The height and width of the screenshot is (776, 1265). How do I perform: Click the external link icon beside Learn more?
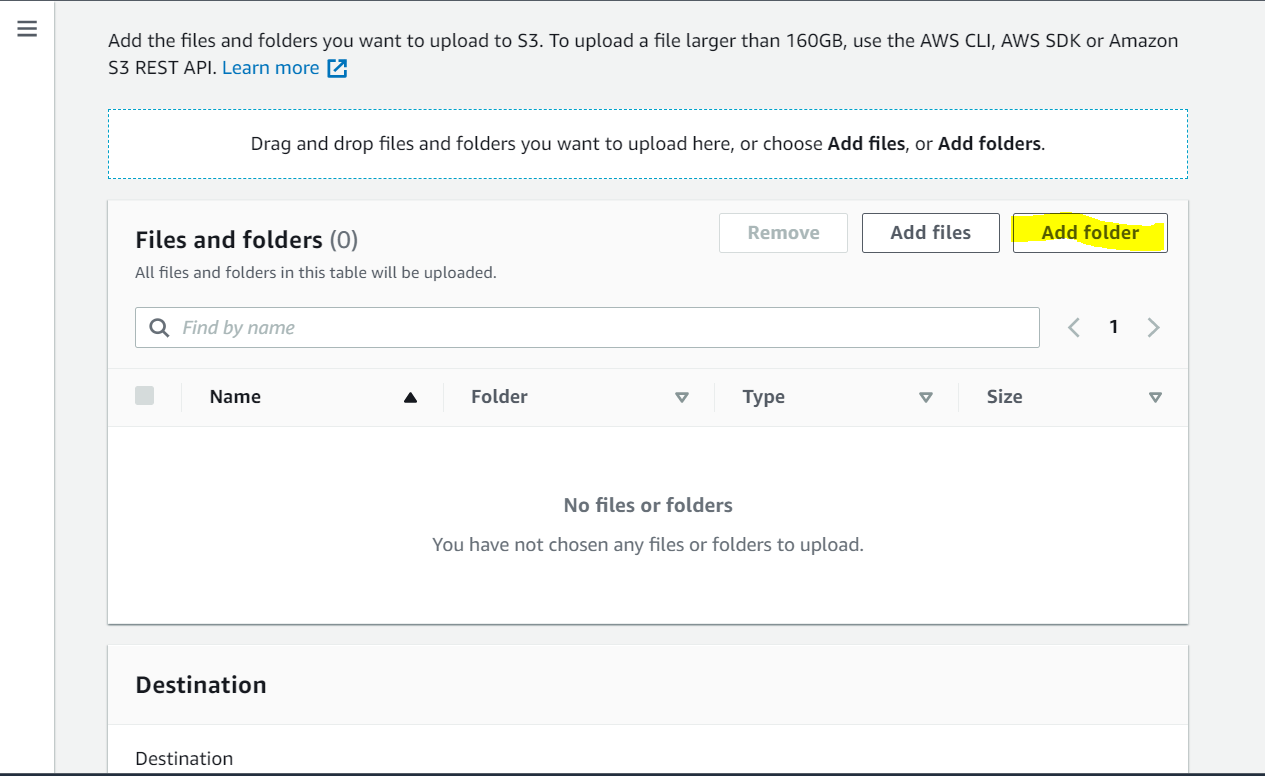click(x=338, y=69)
